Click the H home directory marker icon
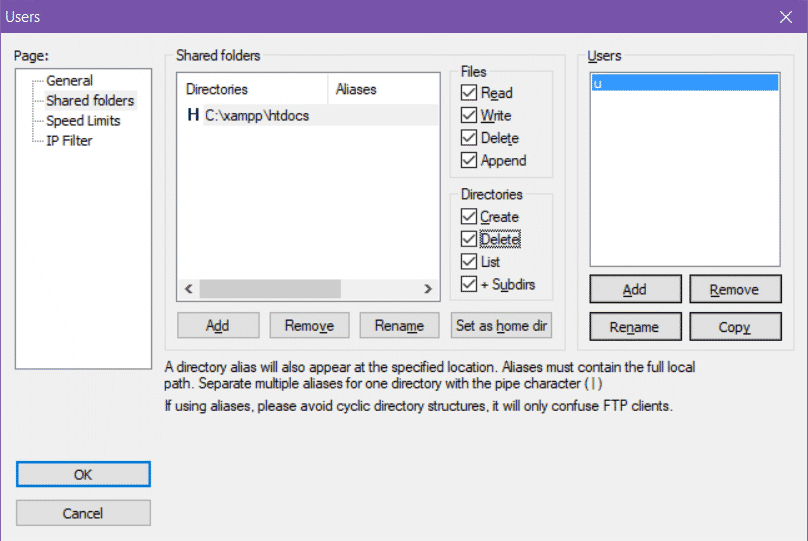808x541 pixels. [193, 115]
